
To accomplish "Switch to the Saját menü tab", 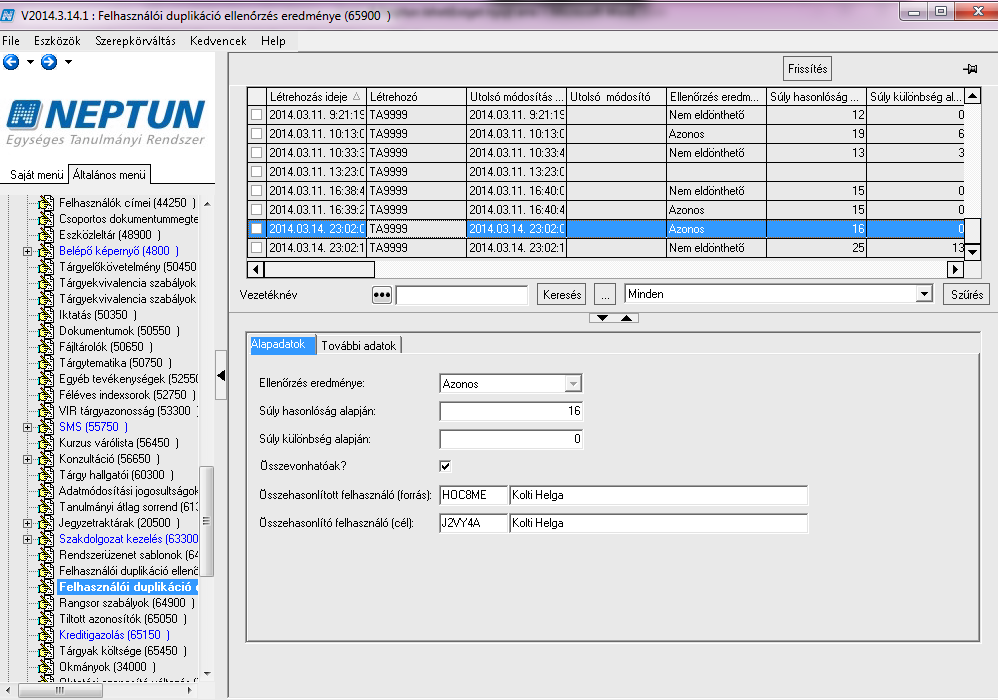I will click(36, 175).
